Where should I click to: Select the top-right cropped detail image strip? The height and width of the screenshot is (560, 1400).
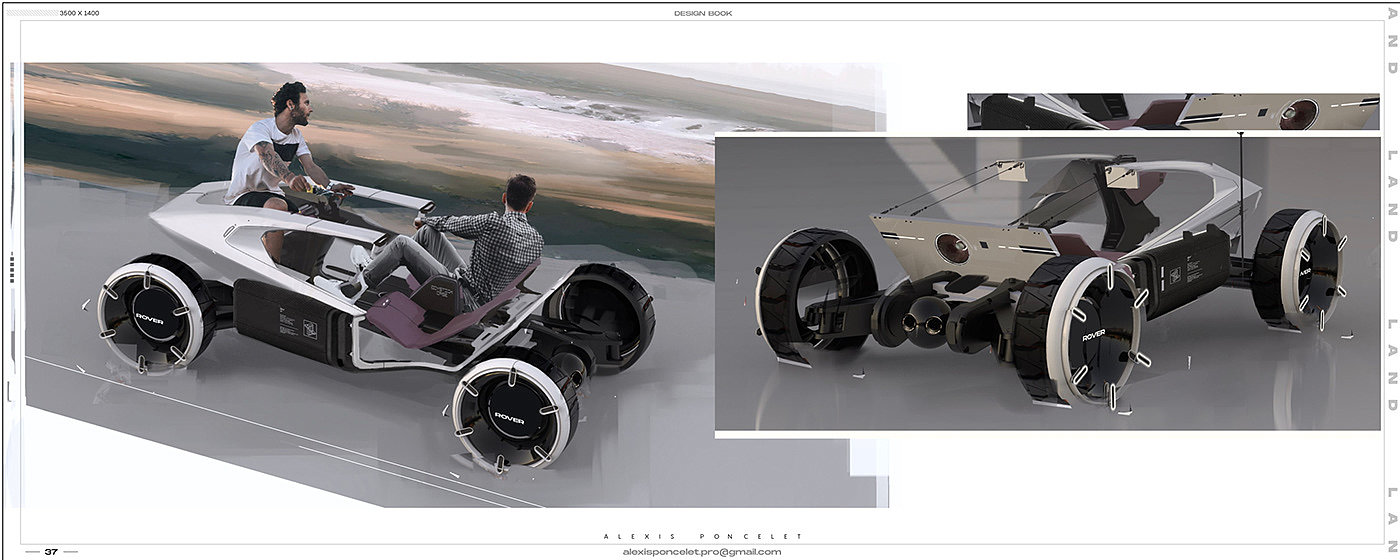pos(1173,111)
